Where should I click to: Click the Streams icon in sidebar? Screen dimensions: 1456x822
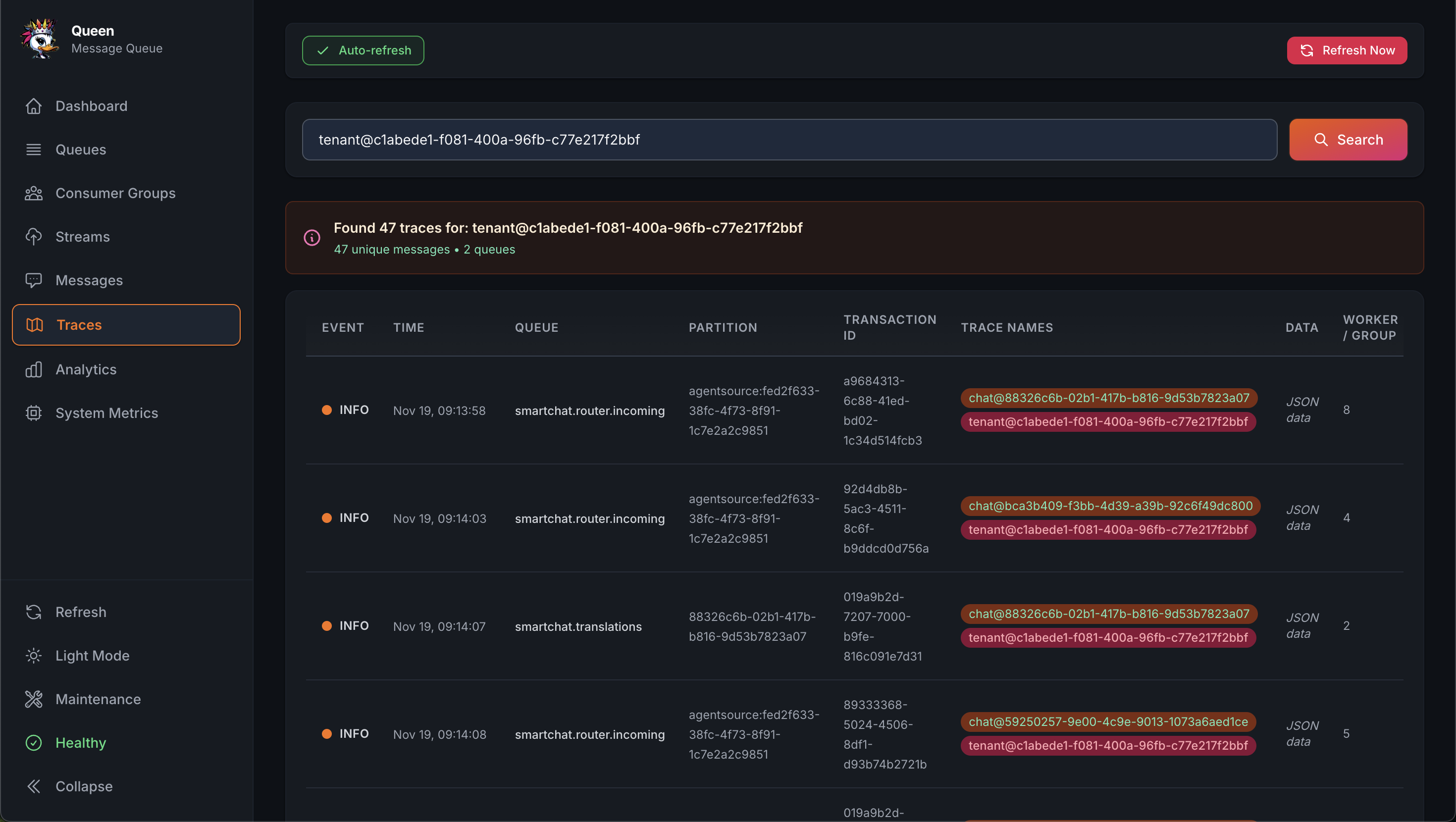pos(34,237)
